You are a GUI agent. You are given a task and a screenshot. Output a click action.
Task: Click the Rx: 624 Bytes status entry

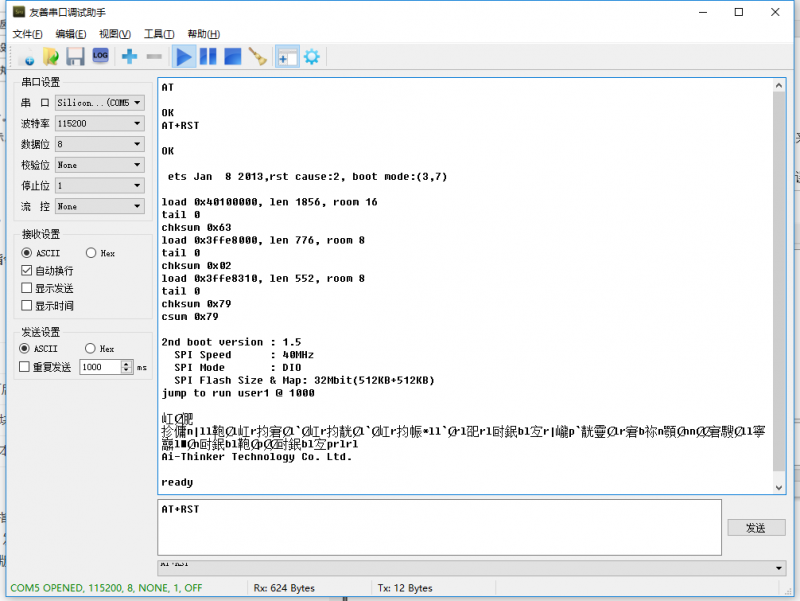coord(284,588)
